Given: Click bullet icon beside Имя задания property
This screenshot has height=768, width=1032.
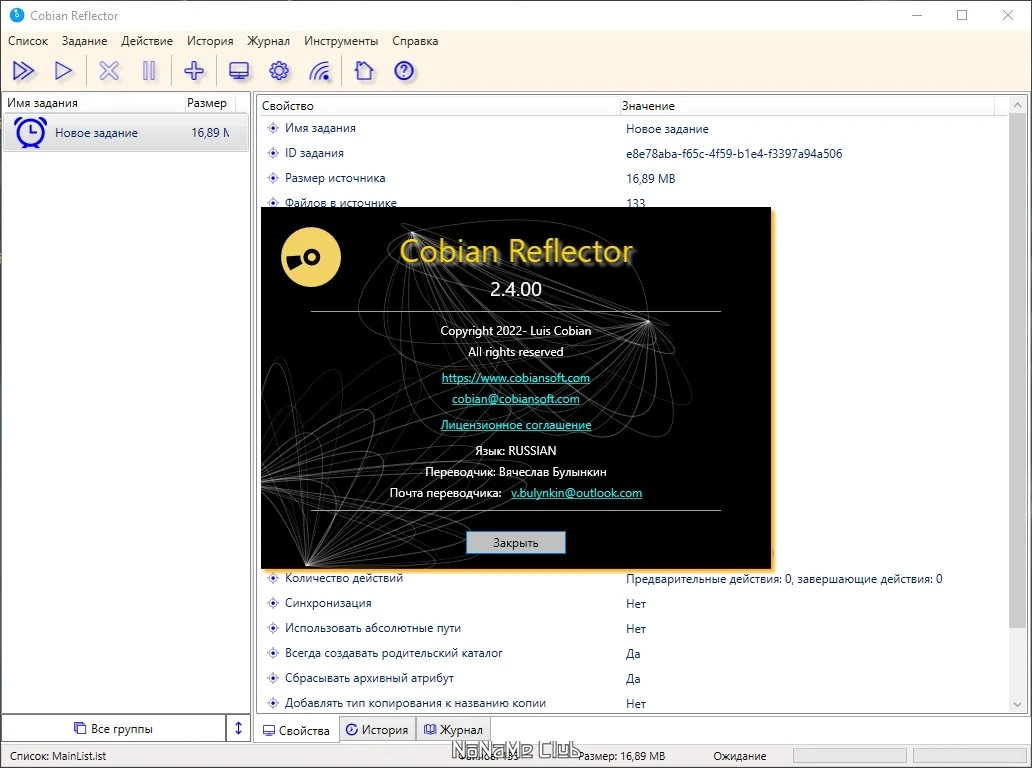Looking at the screenshot, I should 273,128.
